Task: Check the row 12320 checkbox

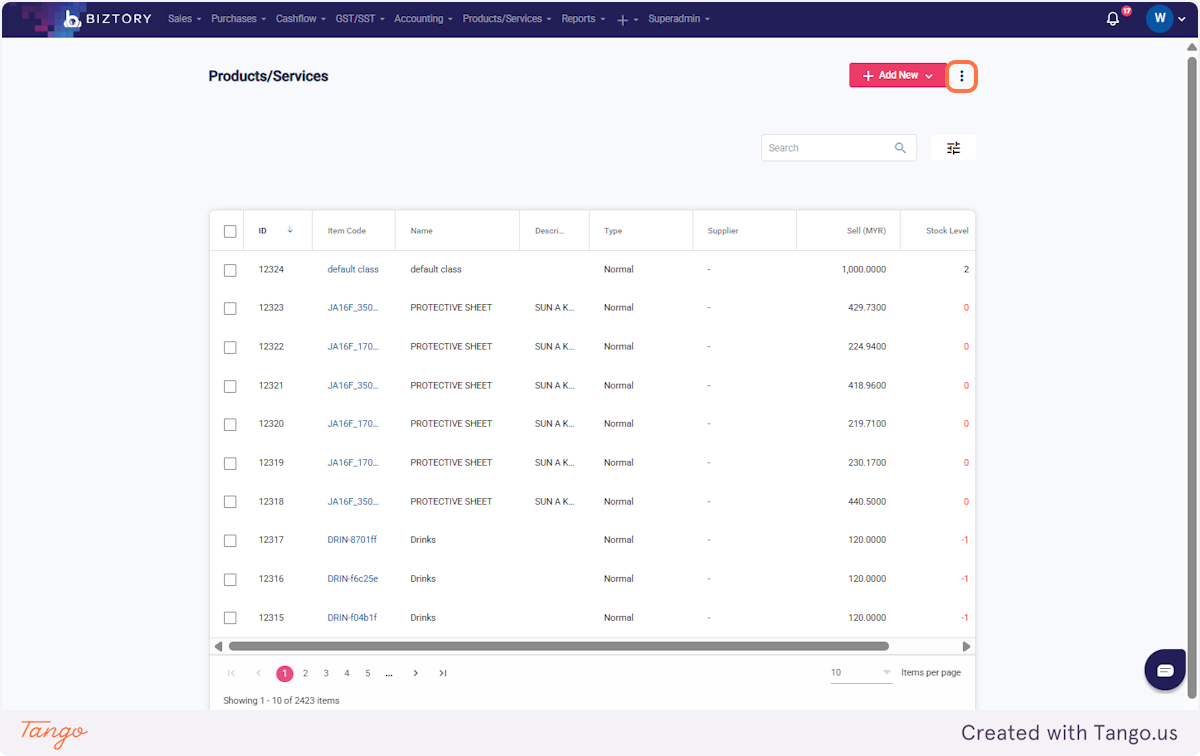Action: tap(230, 424)
